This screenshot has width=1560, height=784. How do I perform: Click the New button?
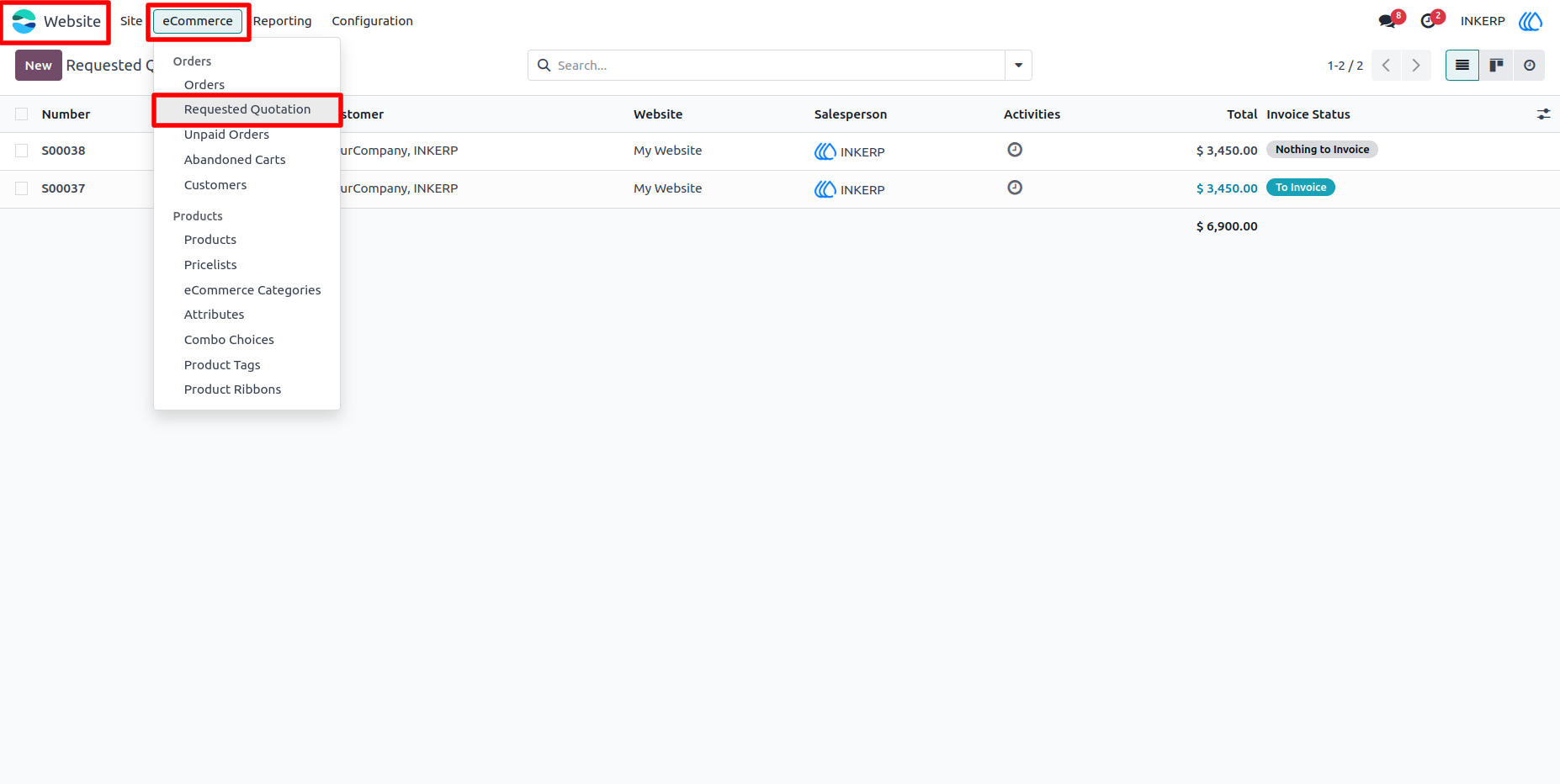click(39, 66)
